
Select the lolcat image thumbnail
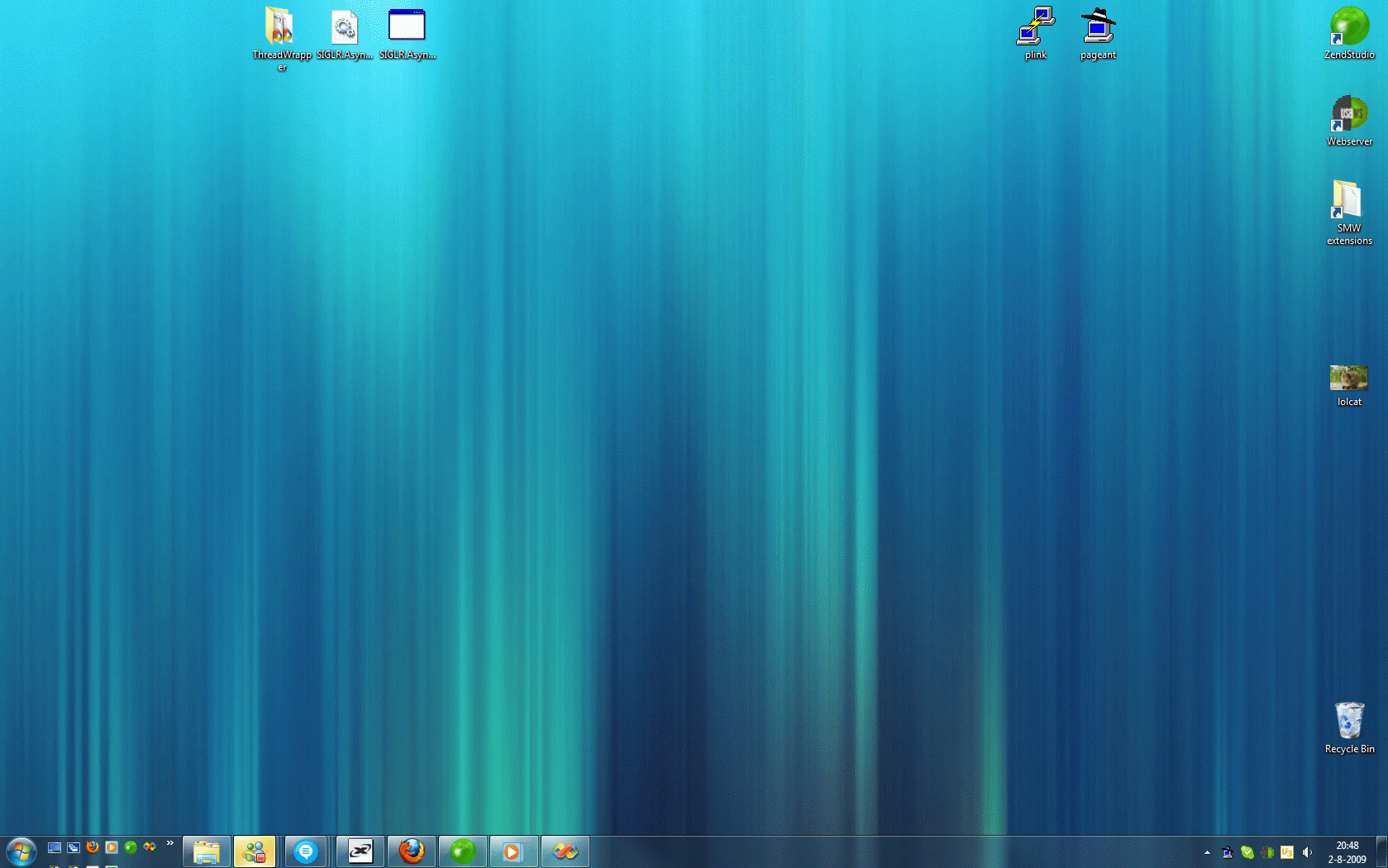click(x=1349, y=386)
